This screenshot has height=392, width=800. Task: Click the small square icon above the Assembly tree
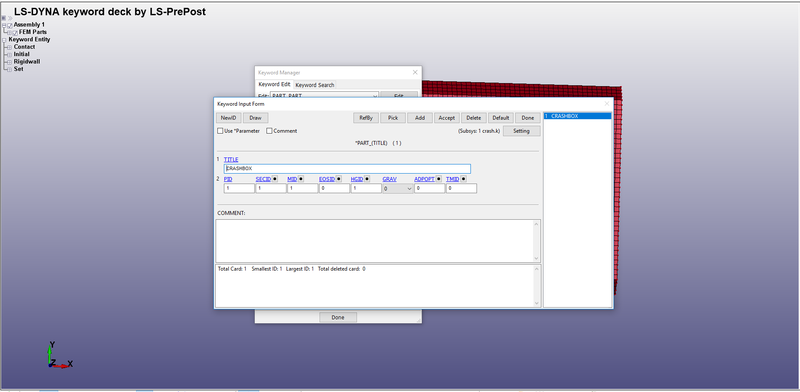[4, 18]
